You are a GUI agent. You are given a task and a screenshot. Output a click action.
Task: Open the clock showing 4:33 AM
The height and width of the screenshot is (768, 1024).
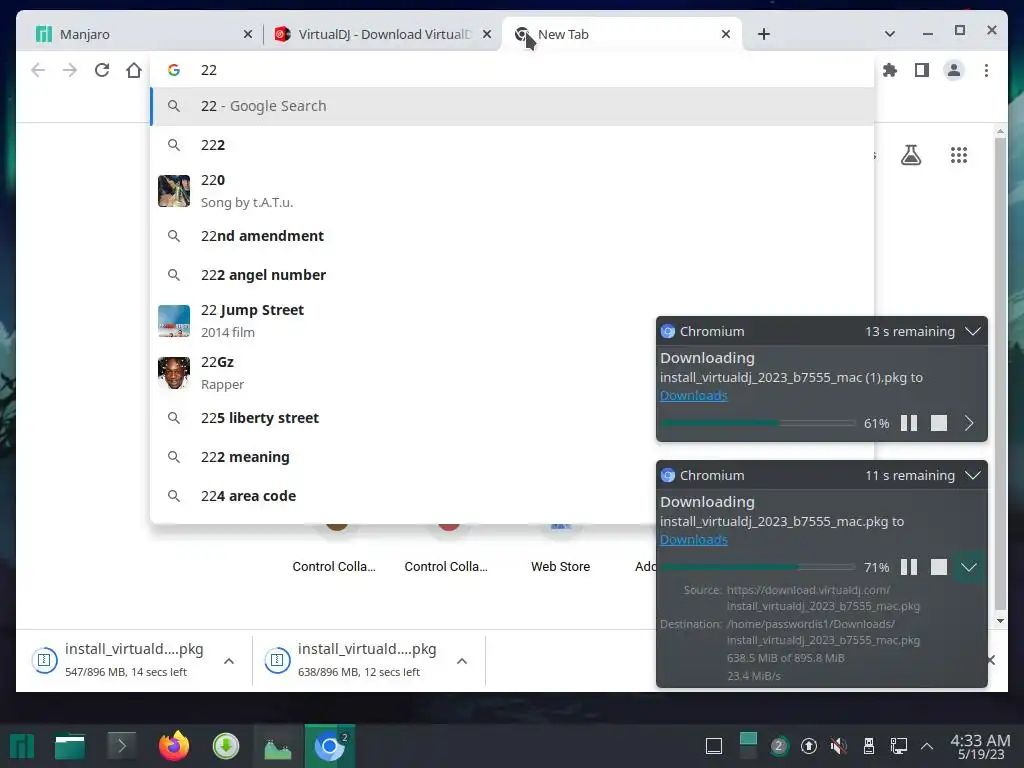coord(980,746)
